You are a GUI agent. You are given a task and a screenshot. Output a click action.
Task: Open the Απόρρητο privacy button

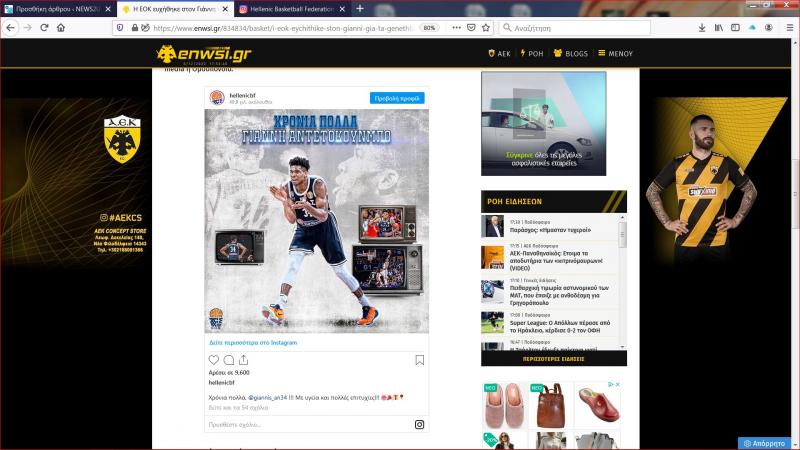(764, 443)
